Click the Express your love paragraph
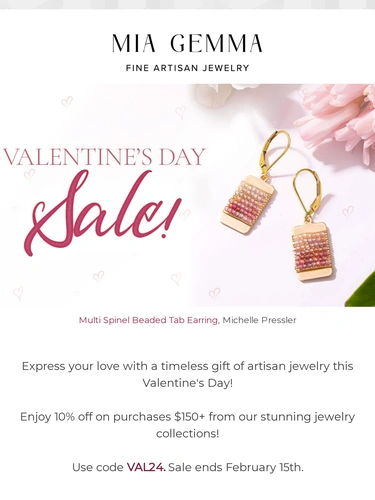375x500 pixels. point(187,374)
